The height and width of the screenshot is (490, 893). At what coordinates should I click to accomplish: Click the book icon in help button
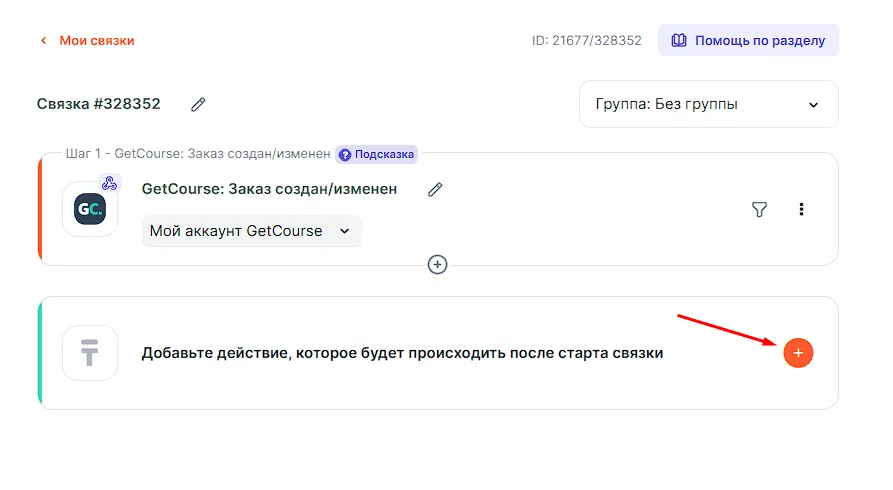tap(679, 41)
